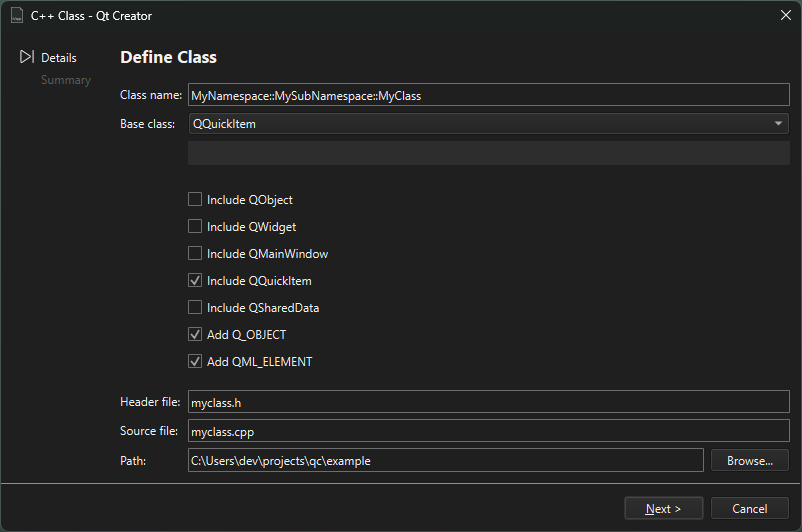802x532 pixels.
Task: Click the Details step arrow icon
Action: 27,58
